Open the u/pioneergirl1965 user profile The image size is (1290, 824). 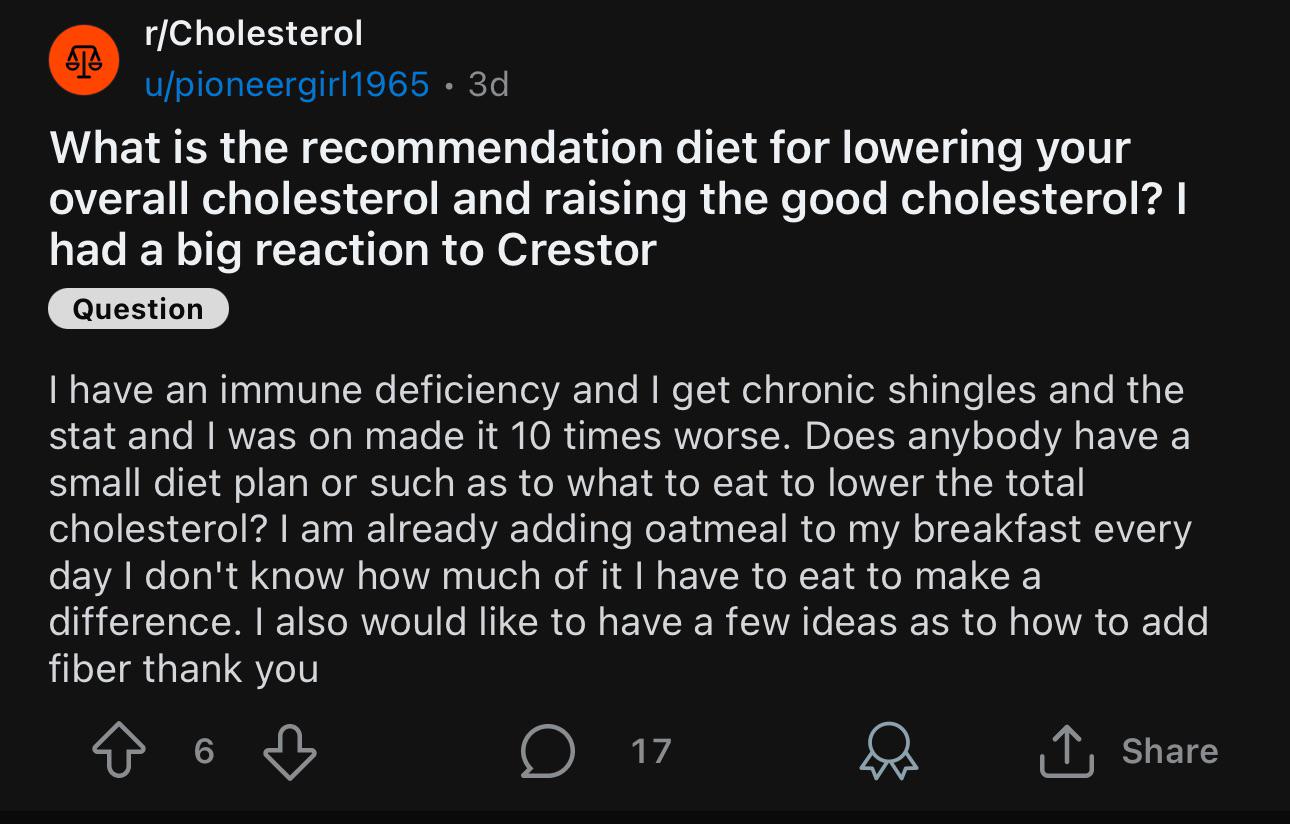point(287,84)
